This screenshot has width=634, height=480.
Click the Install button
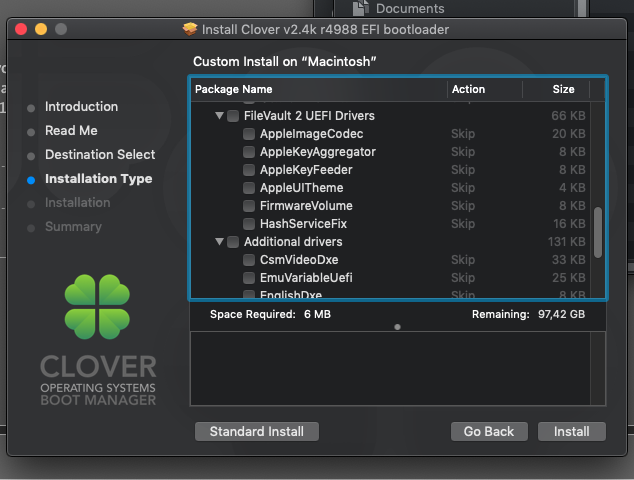[571, 431]
